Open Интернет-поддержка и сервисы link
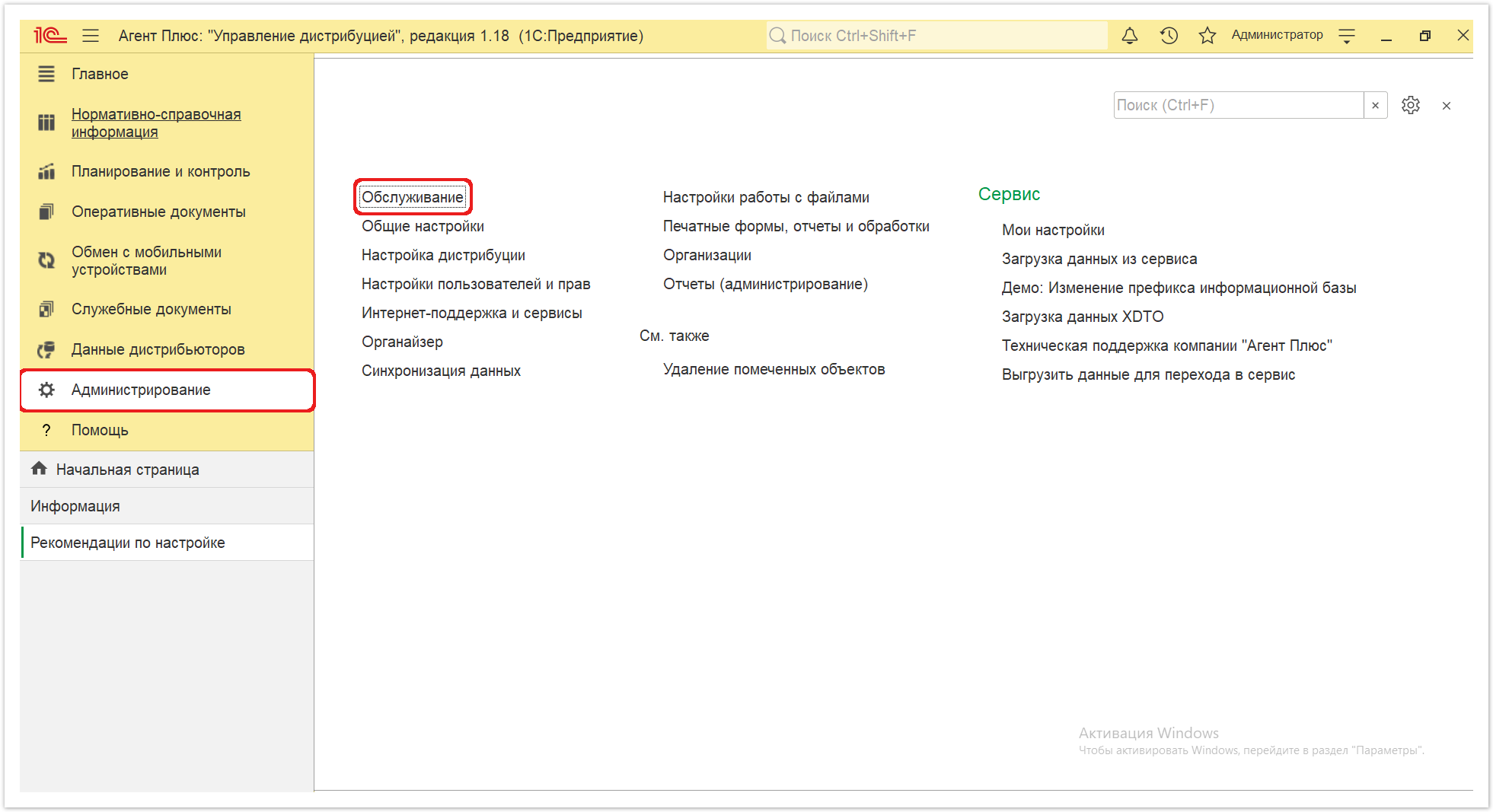This screenshot has width=1493, height=812. [471, 313]
